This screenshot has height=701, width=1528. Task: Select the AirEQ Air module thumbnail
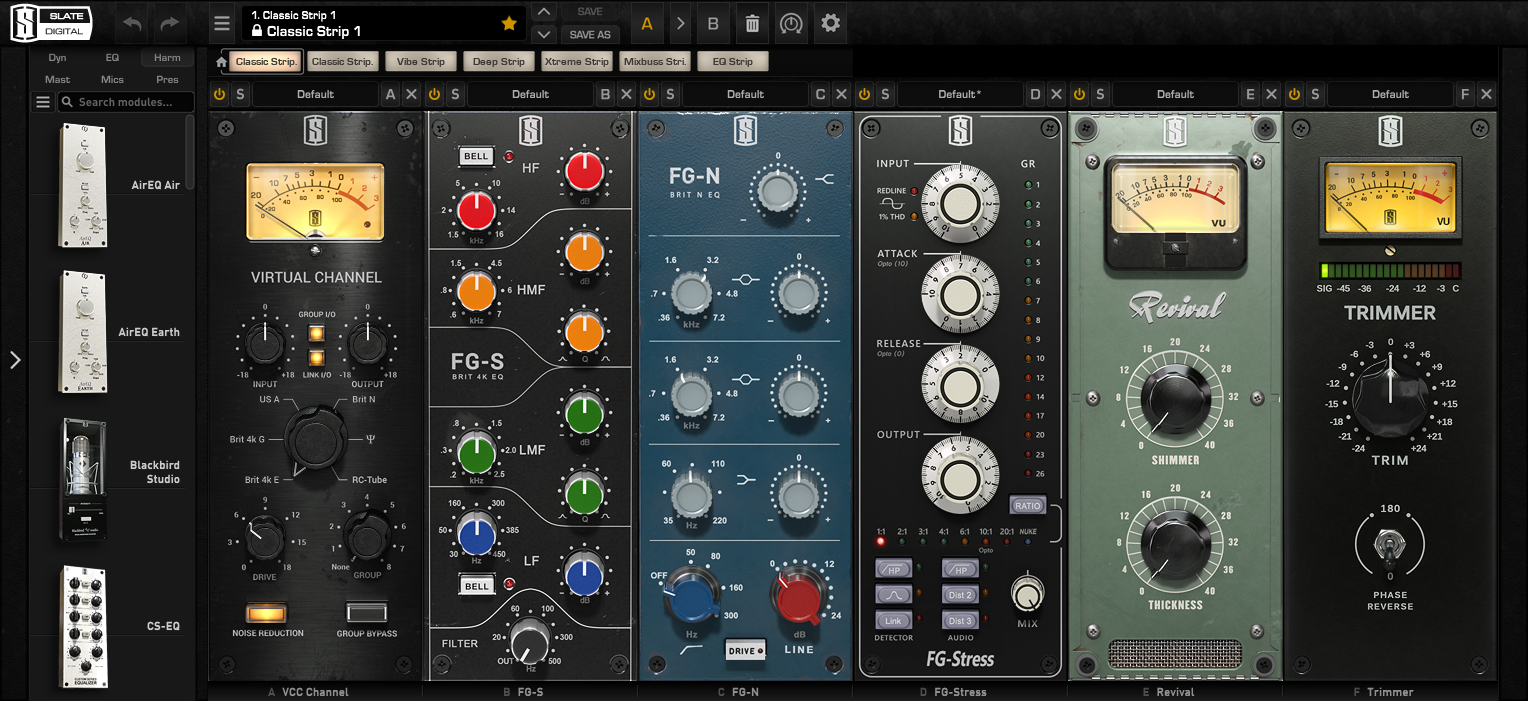click(84, 185)
